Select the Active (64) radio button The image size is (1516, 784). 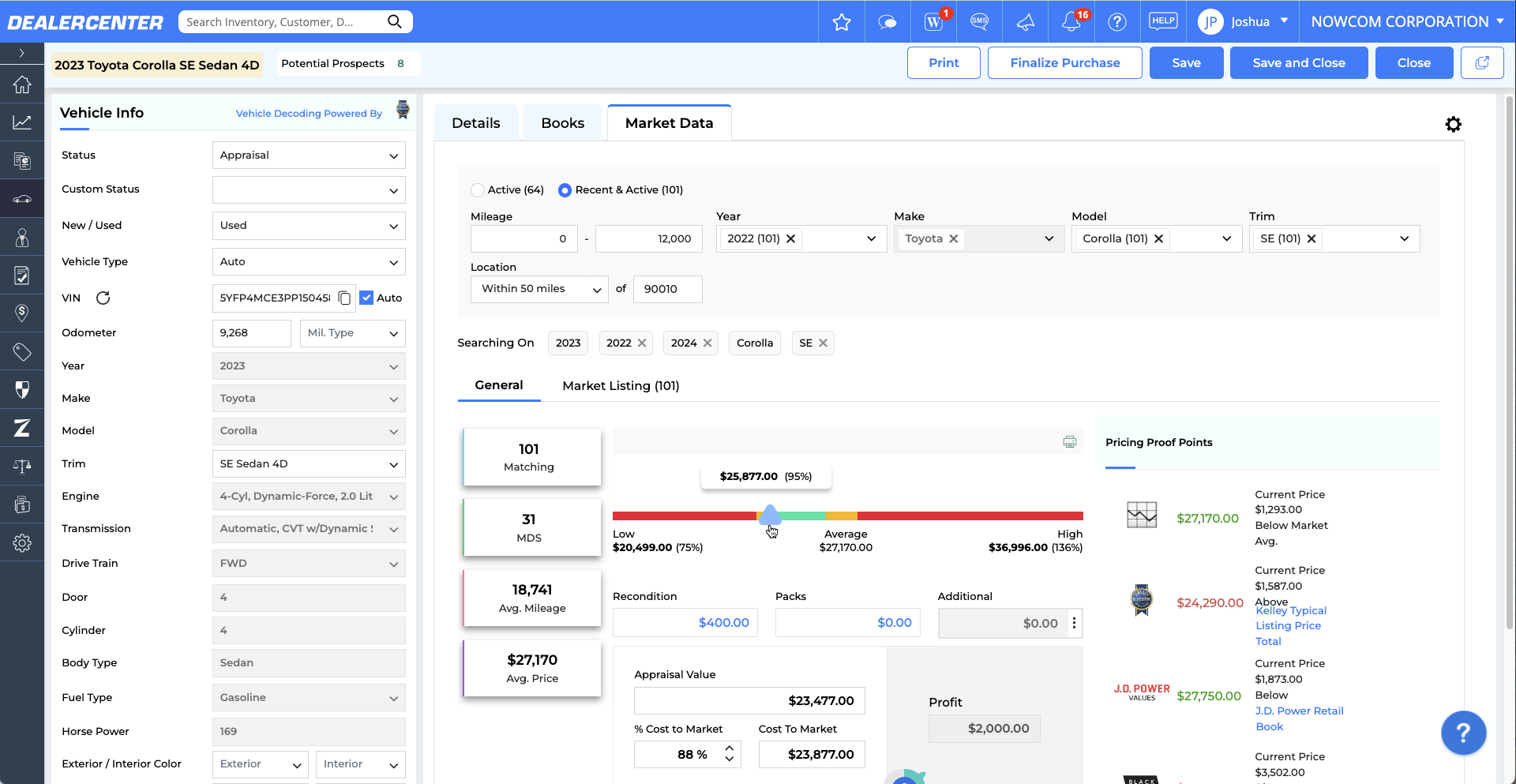click(x=477, y=190)
